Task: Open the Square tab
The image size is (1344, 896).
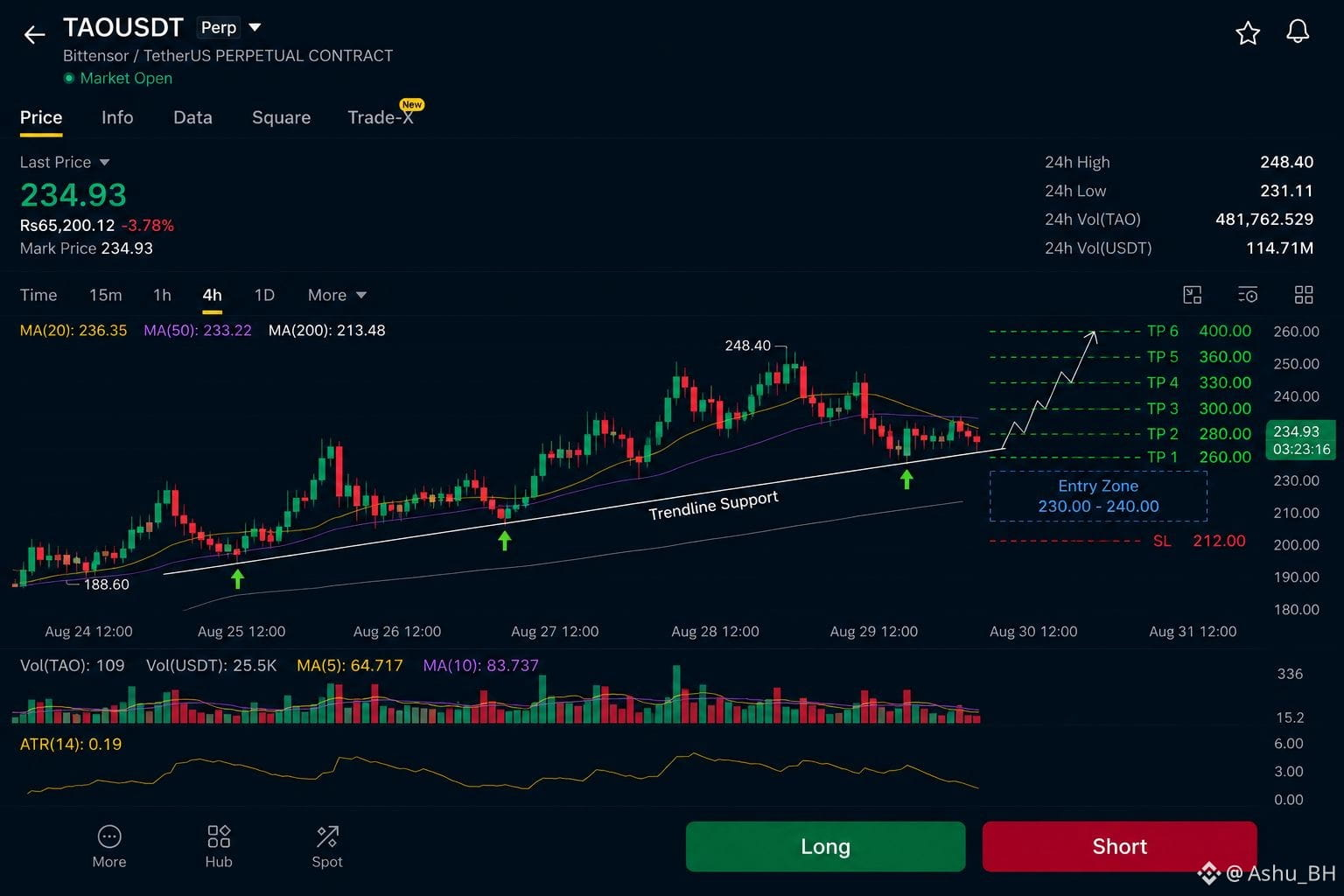Action: coord(281,117)
